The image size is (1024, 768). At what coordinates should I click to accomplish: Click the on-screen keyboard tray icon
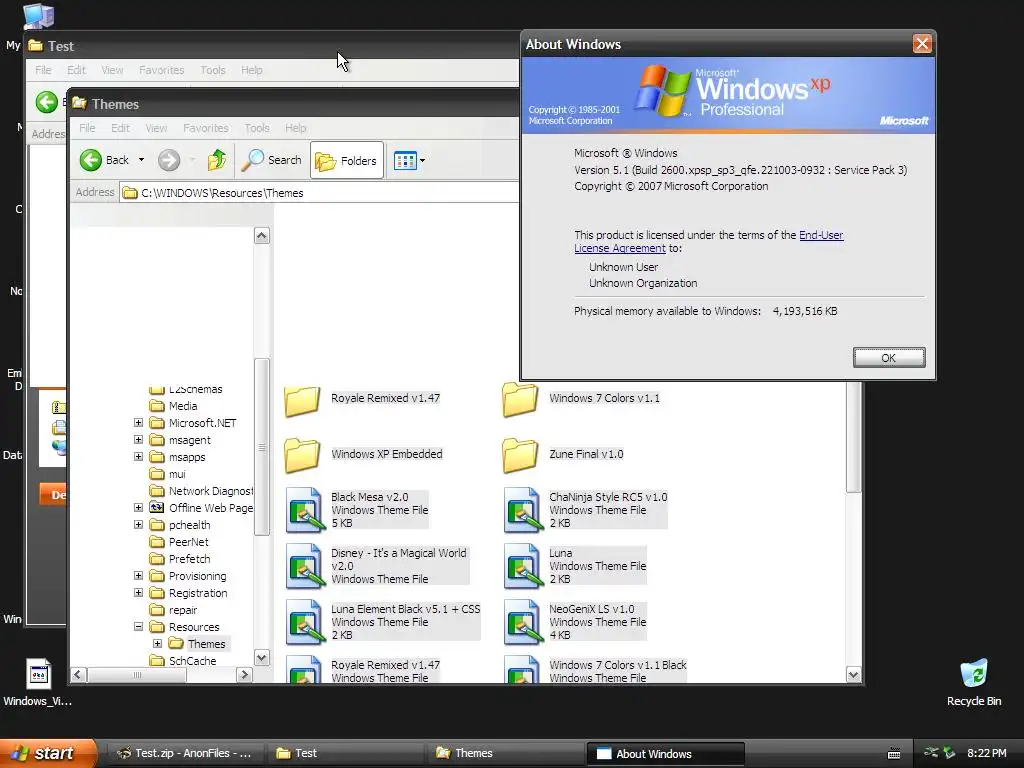pos(894,754)
